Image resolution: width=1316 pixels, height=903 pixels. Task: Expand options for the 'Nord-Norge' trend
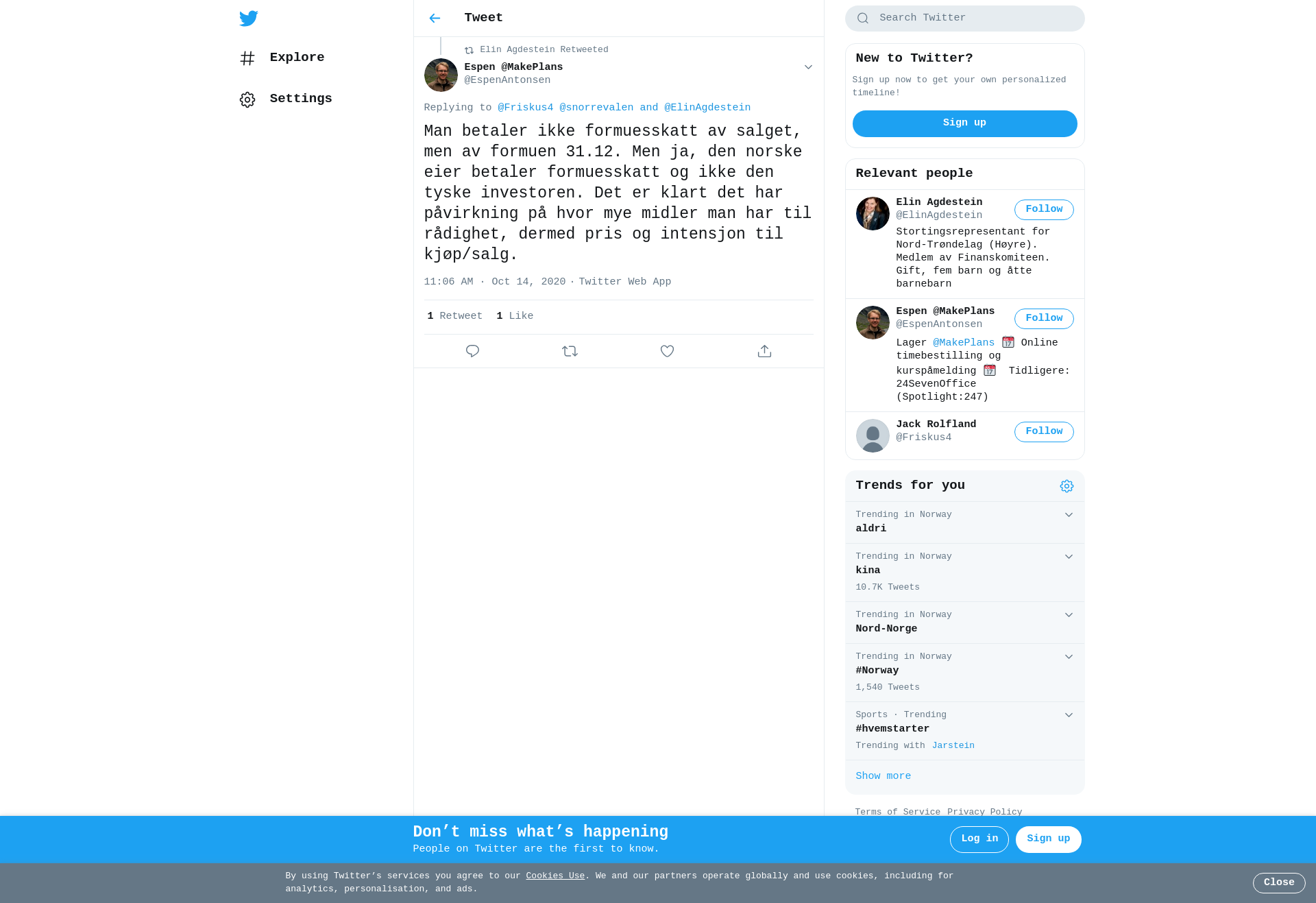[x=1069, y=615]
